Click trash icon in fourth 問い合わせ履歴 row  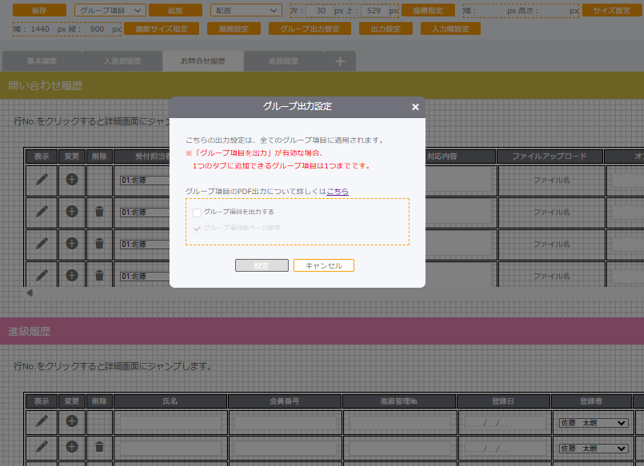[x=99, y=275]
